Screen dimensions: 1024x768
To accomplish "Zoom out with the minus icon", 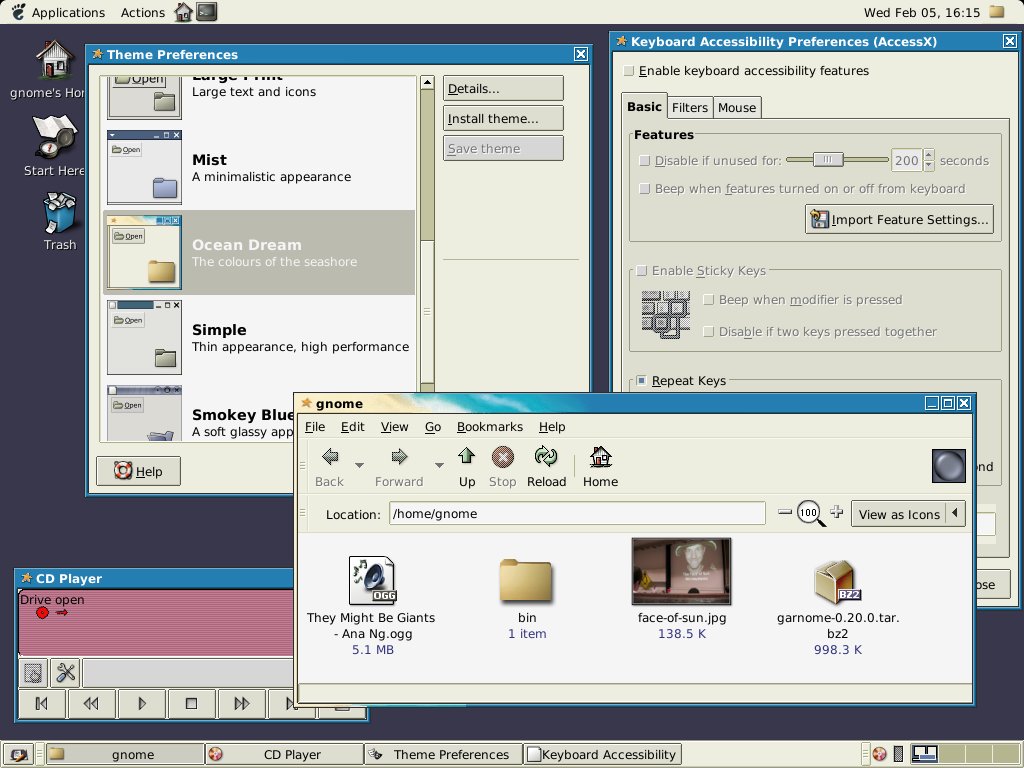I will point(785,513).
